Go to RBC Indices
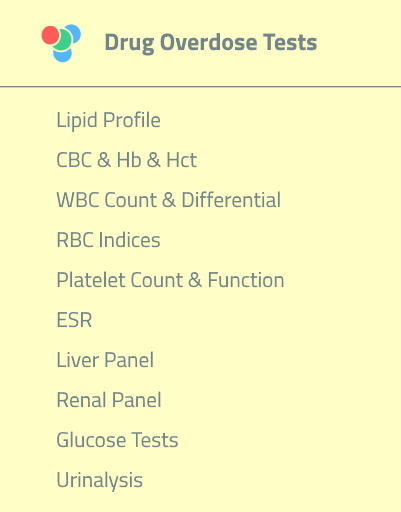Image resolution: width=401 pixels, height=512 pixels. pyautogui.click(x=108, y=240)
